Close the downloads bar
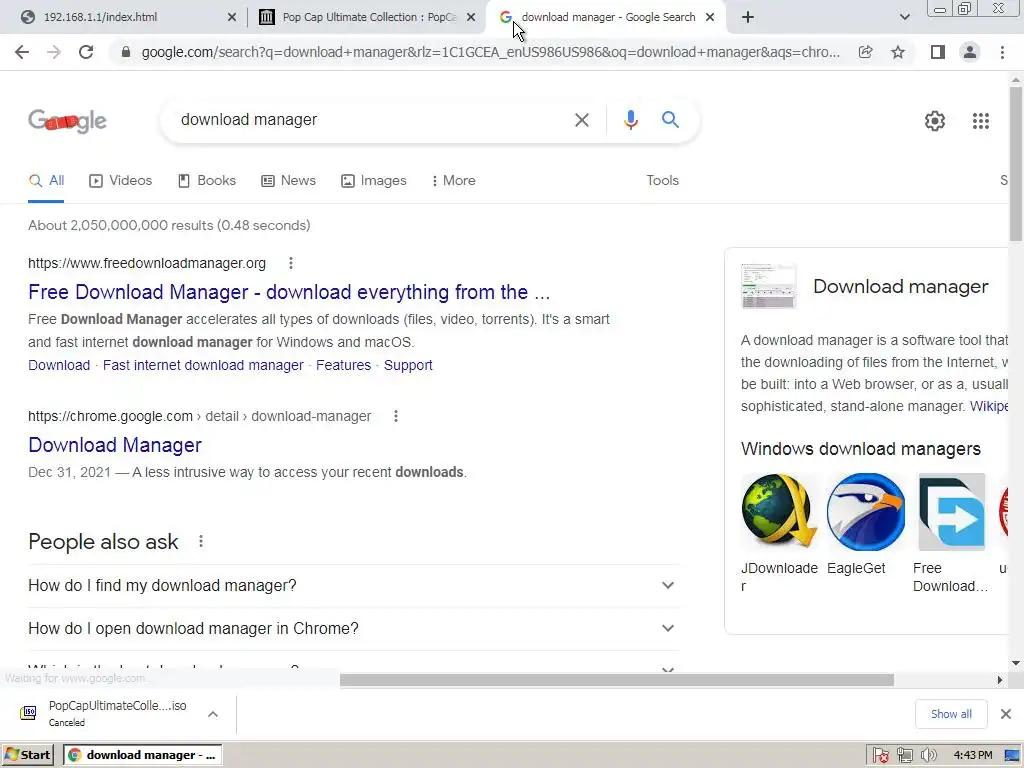Screen dimensions: 1024x768 click(x=1006, y=714)
